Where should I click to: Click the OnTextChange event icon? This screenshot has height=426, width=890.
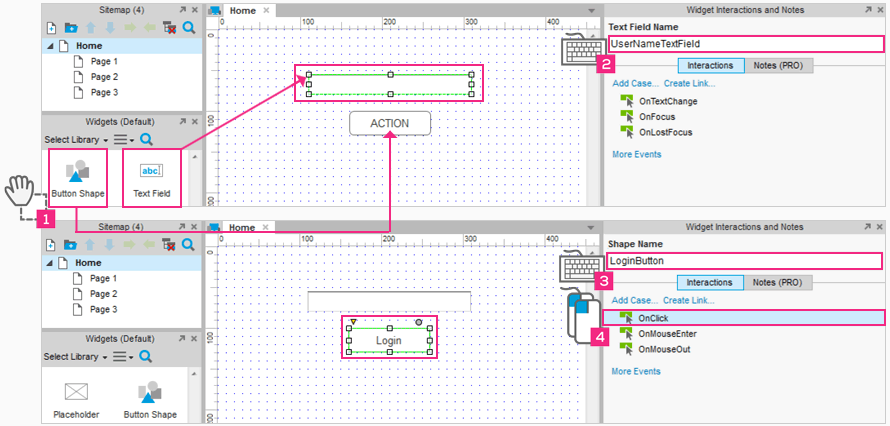pyautogui.click(x=627, y=101)
